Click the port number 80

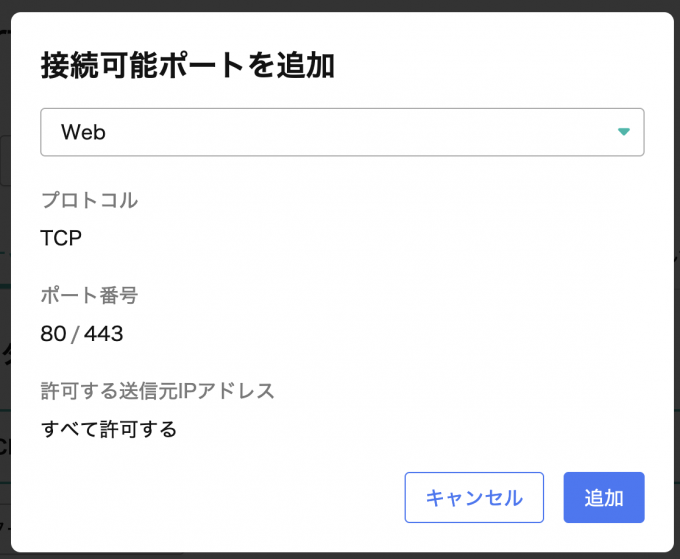[x=53, y=334]
